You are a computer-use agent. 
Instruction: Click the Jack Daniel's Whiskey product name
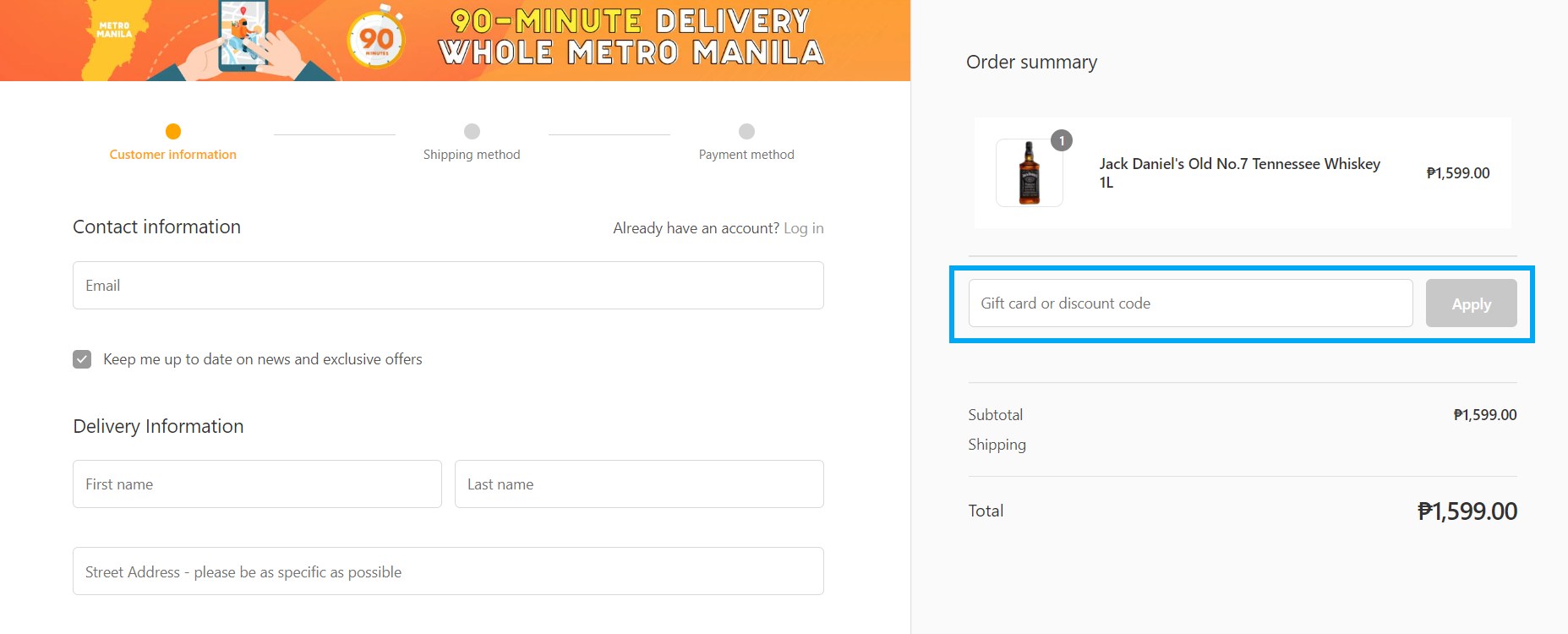[1239, 172]
